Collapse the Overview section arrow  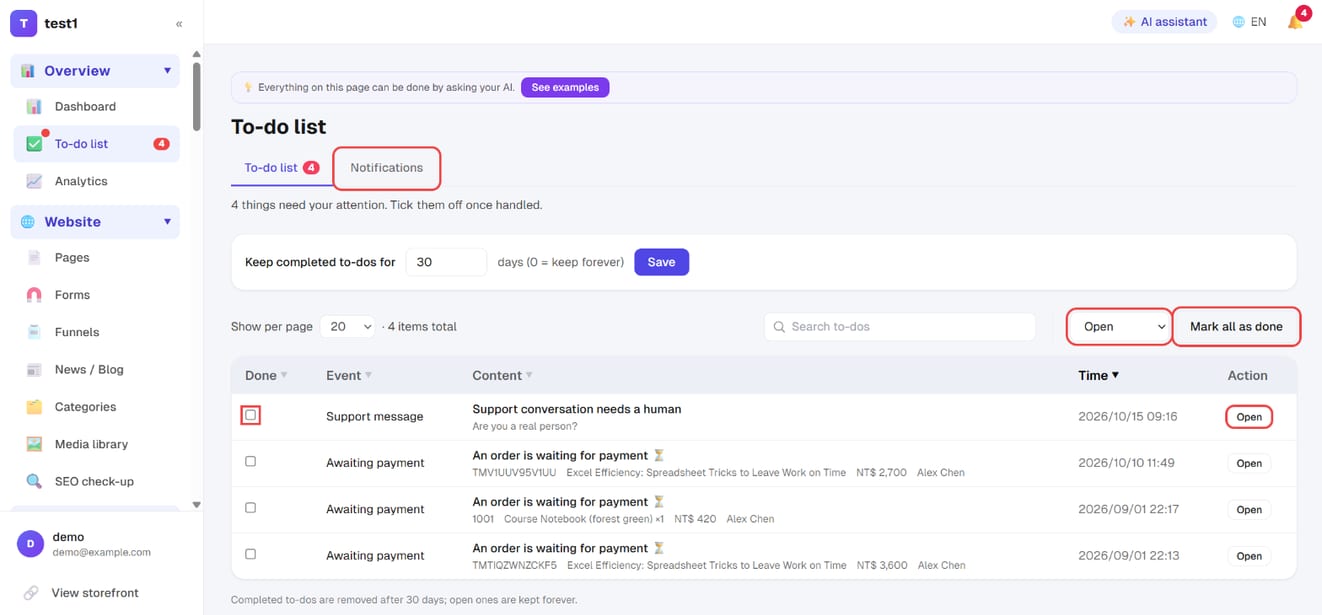click(x=167, y=71)
